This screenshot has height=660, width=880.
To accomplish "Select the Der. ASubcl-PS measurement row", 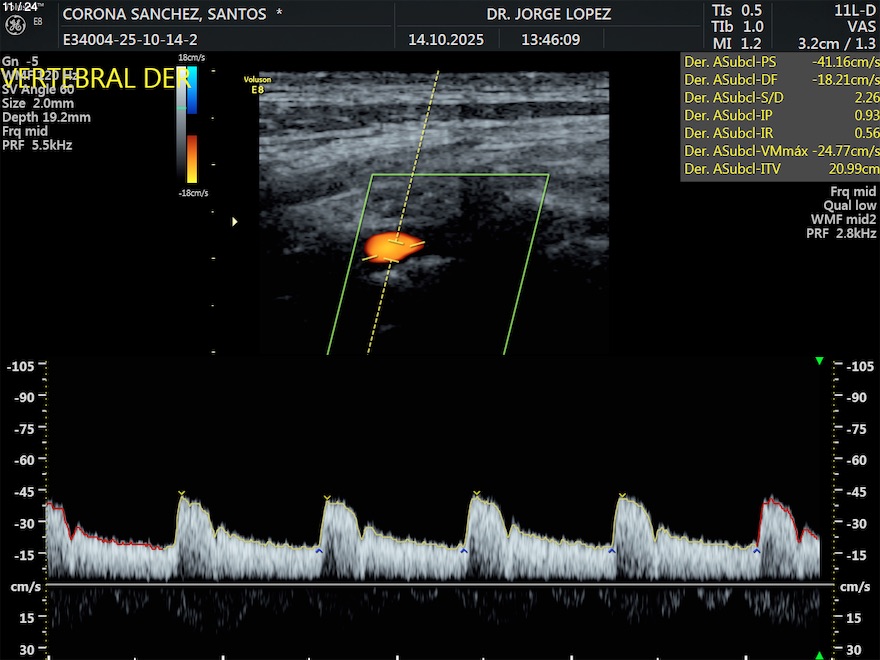I will coord(780,61).
